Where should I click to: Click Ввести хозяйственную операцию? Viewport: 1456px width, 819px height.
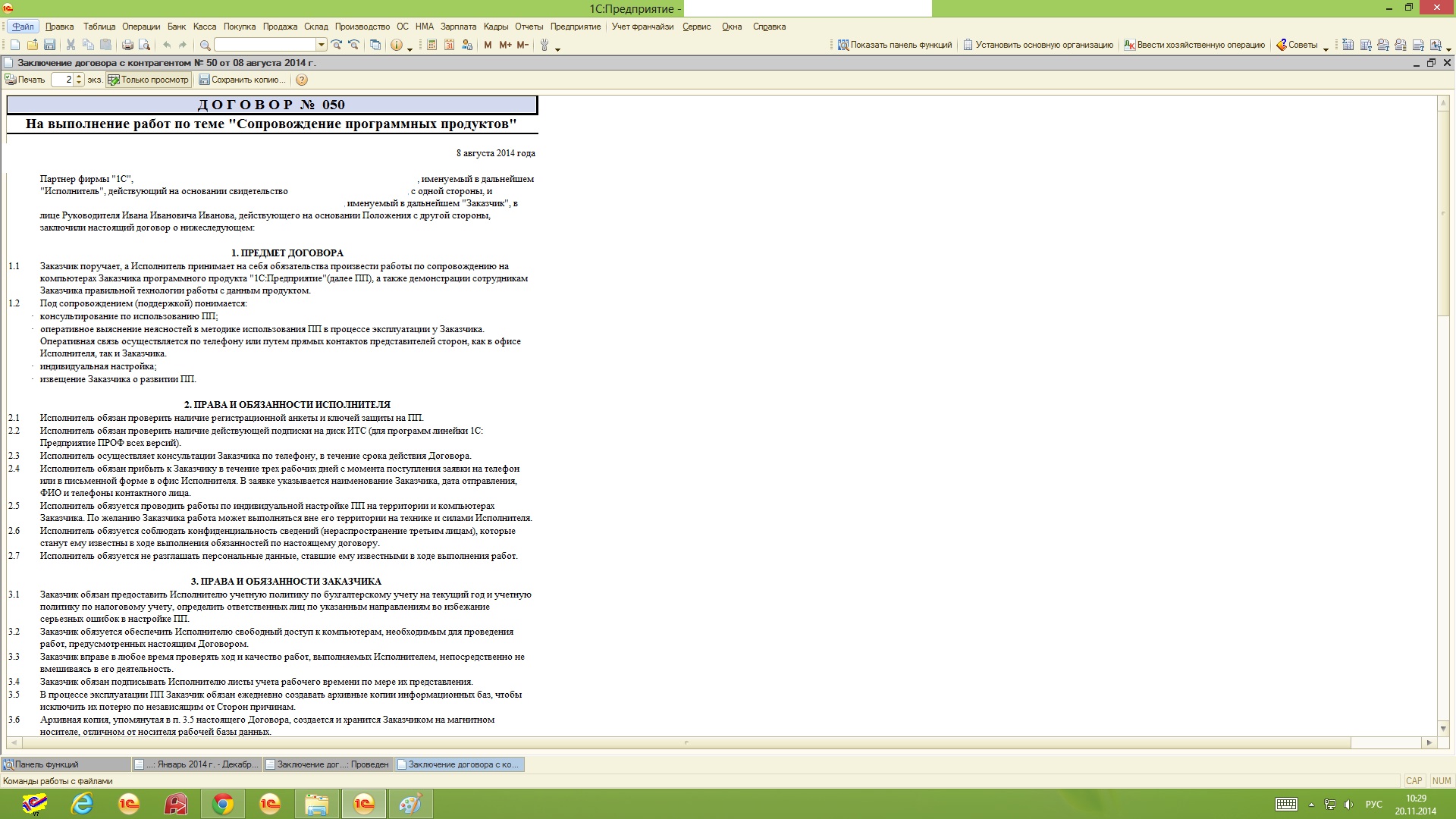point(1194,45)
